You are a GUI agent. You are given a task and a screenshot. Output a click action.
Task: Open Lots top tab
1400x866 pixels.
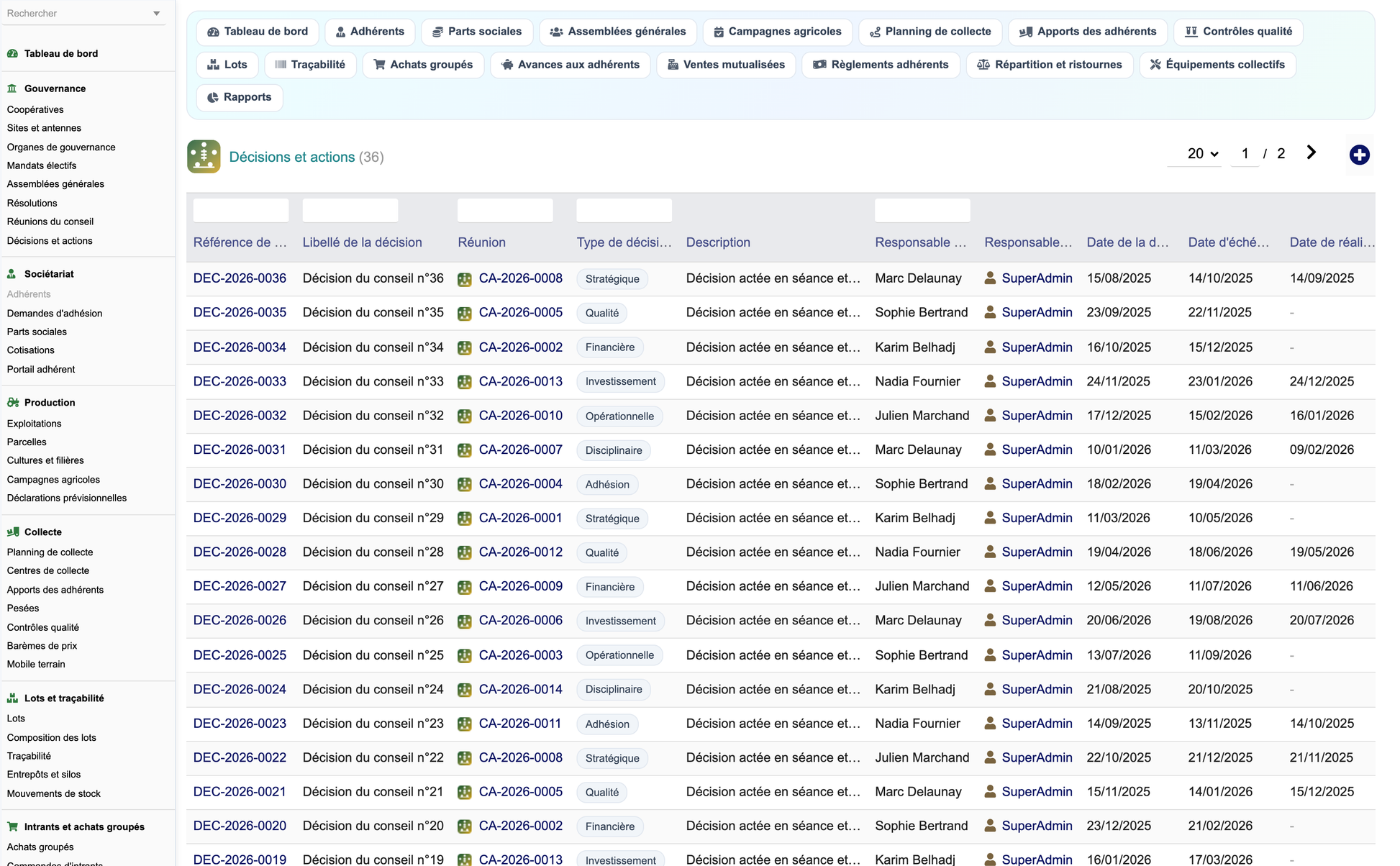coord(227,65)
